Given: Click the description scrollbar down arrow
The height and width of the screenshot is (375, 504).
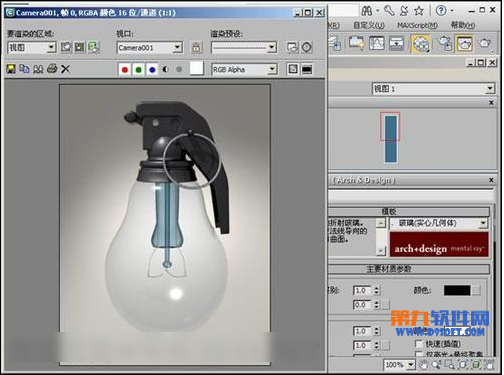Looking at the screenshot, I should [381, 251].
